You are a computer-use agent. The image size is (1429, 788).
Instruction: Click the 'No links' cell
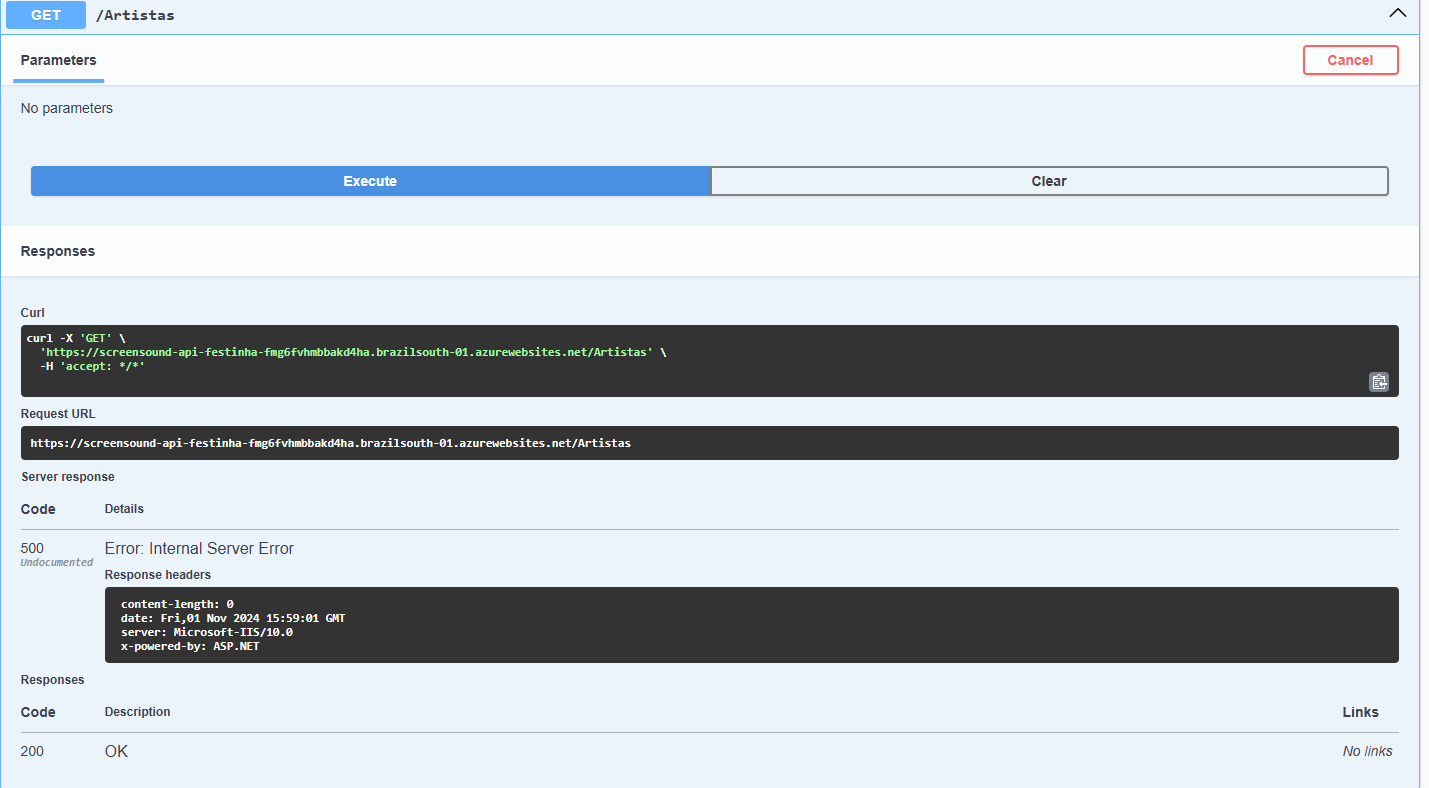pos(1367,751)
